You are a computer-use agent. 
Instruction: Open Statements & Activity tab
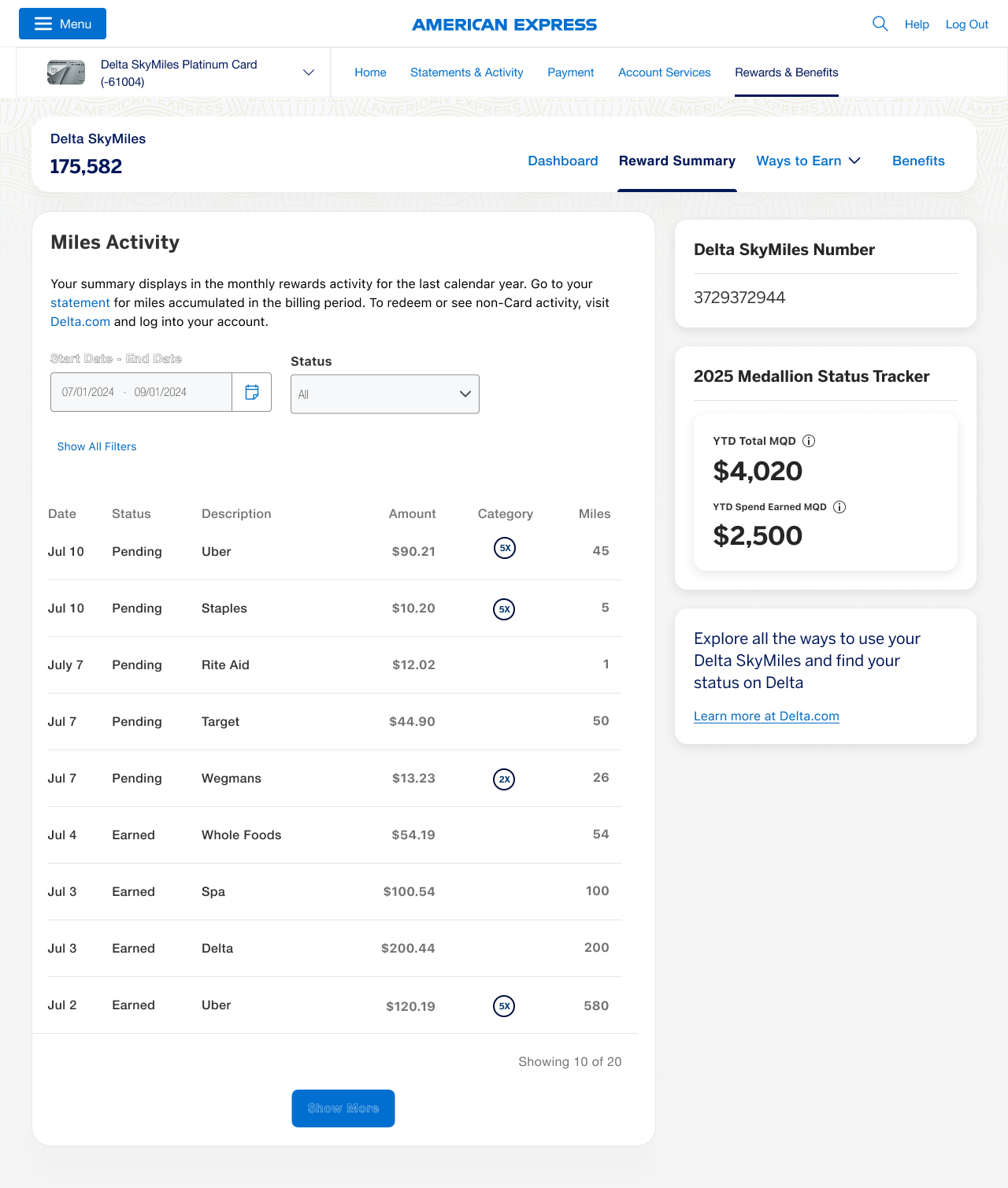pyautogui.click(x=467, y=72)
